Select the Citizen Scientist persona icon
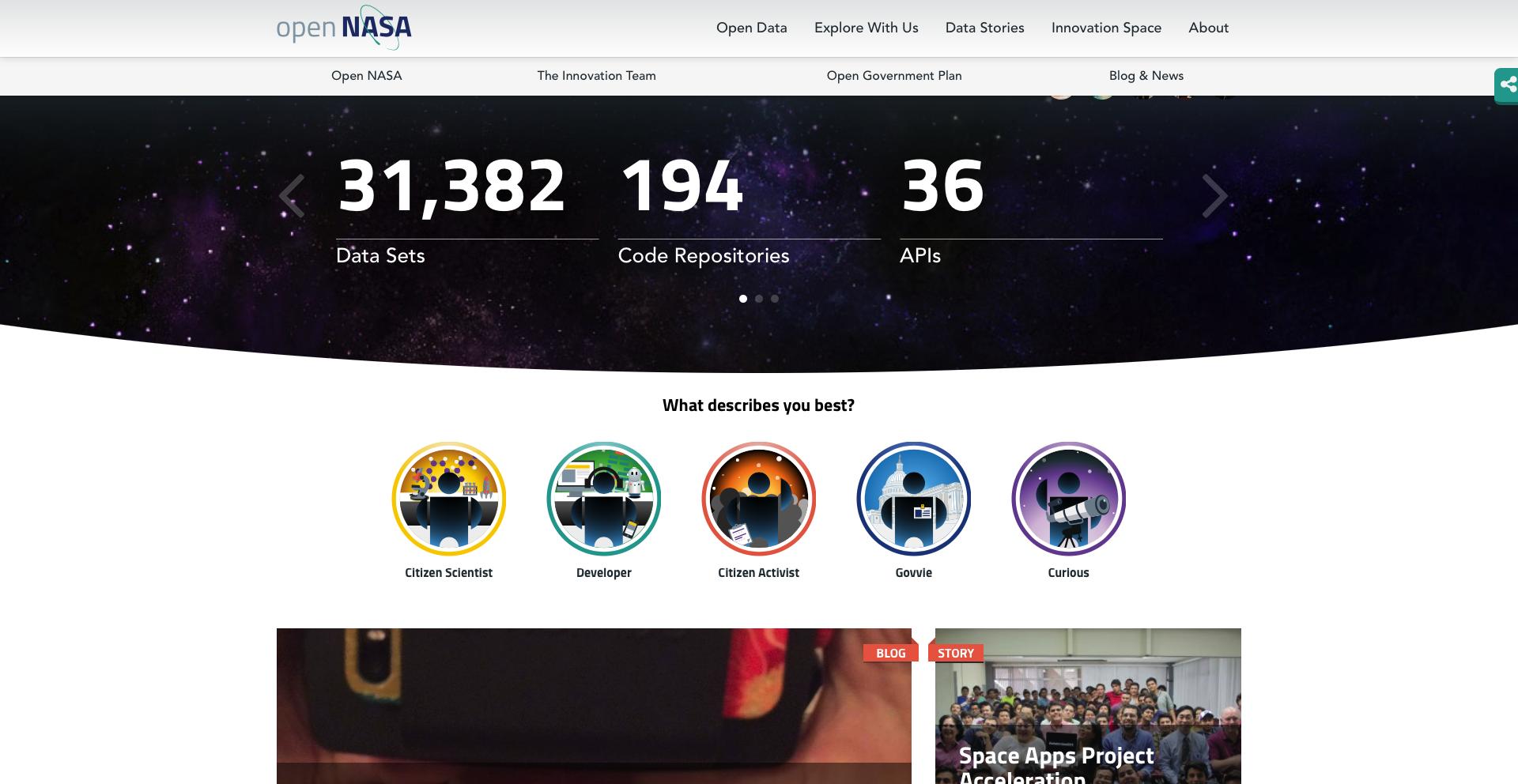 click(449, 499)
